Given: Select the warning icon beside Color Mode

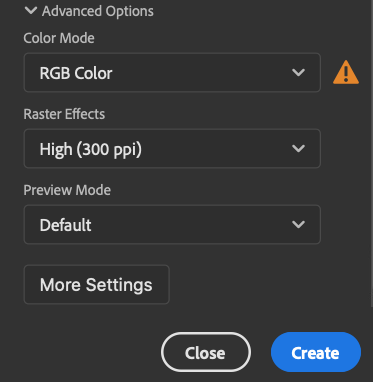Looking at the screenshot, I should 346,72.
